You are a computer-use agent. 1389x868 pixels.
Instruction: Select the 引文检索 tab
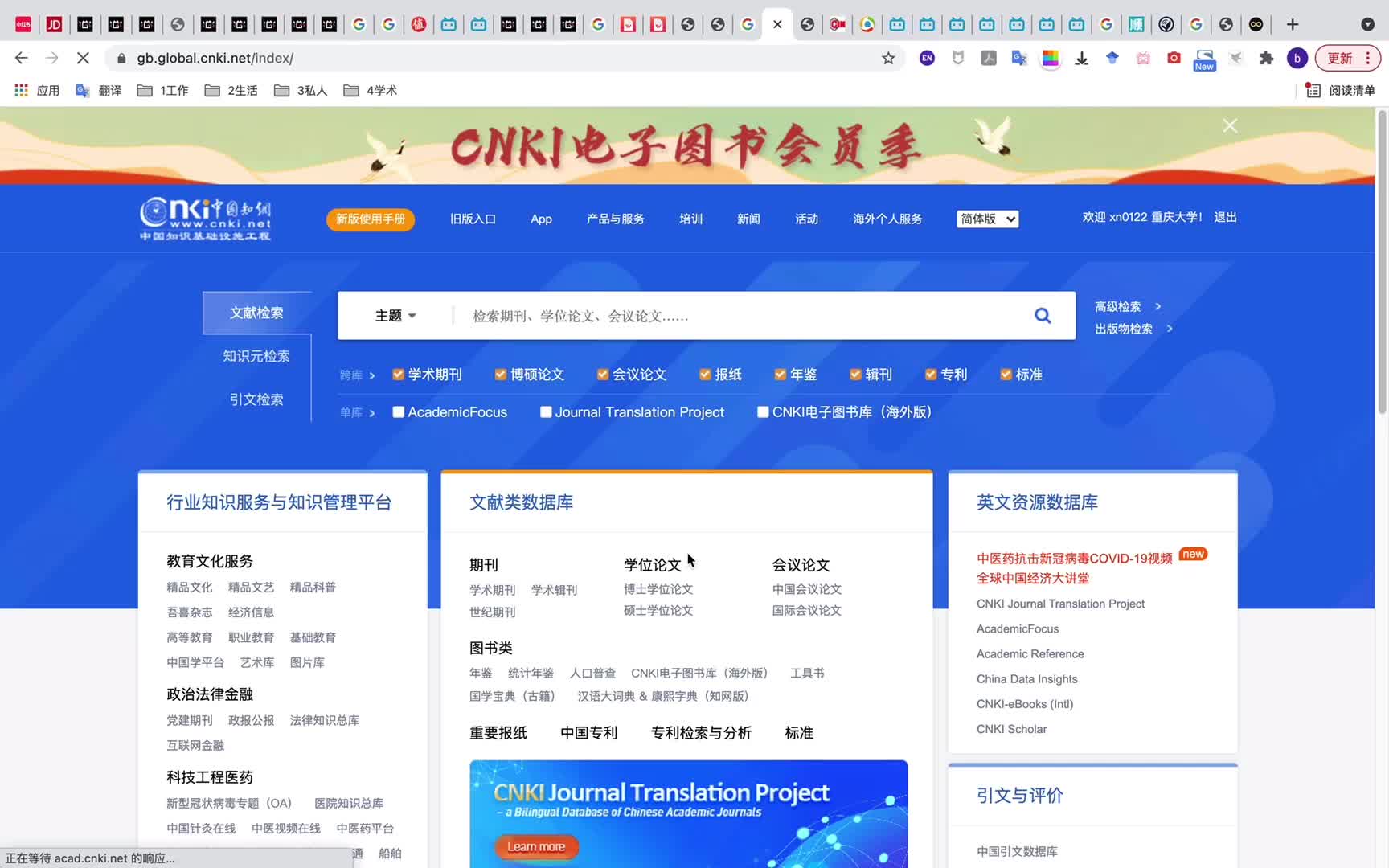click(x=256, y=399)
